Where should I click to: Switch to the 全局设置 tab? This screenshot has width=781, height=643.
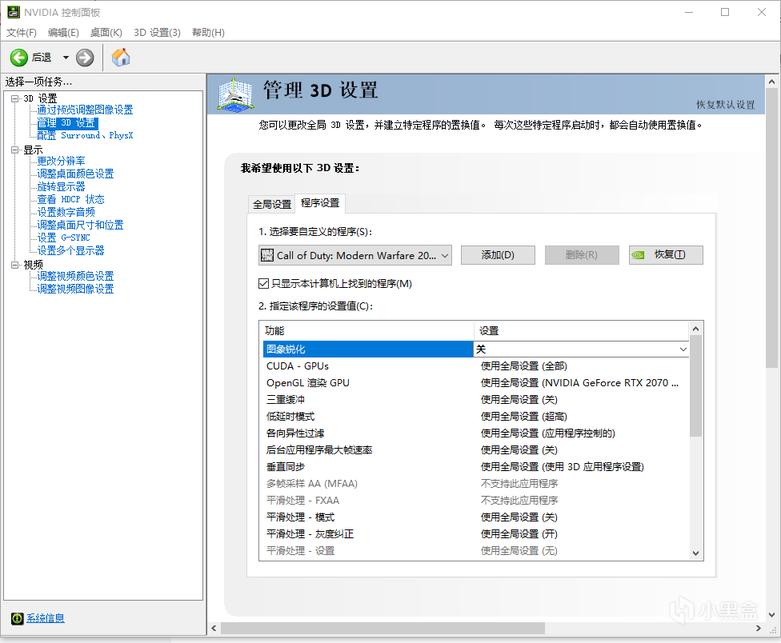click(x=271, y=204)
